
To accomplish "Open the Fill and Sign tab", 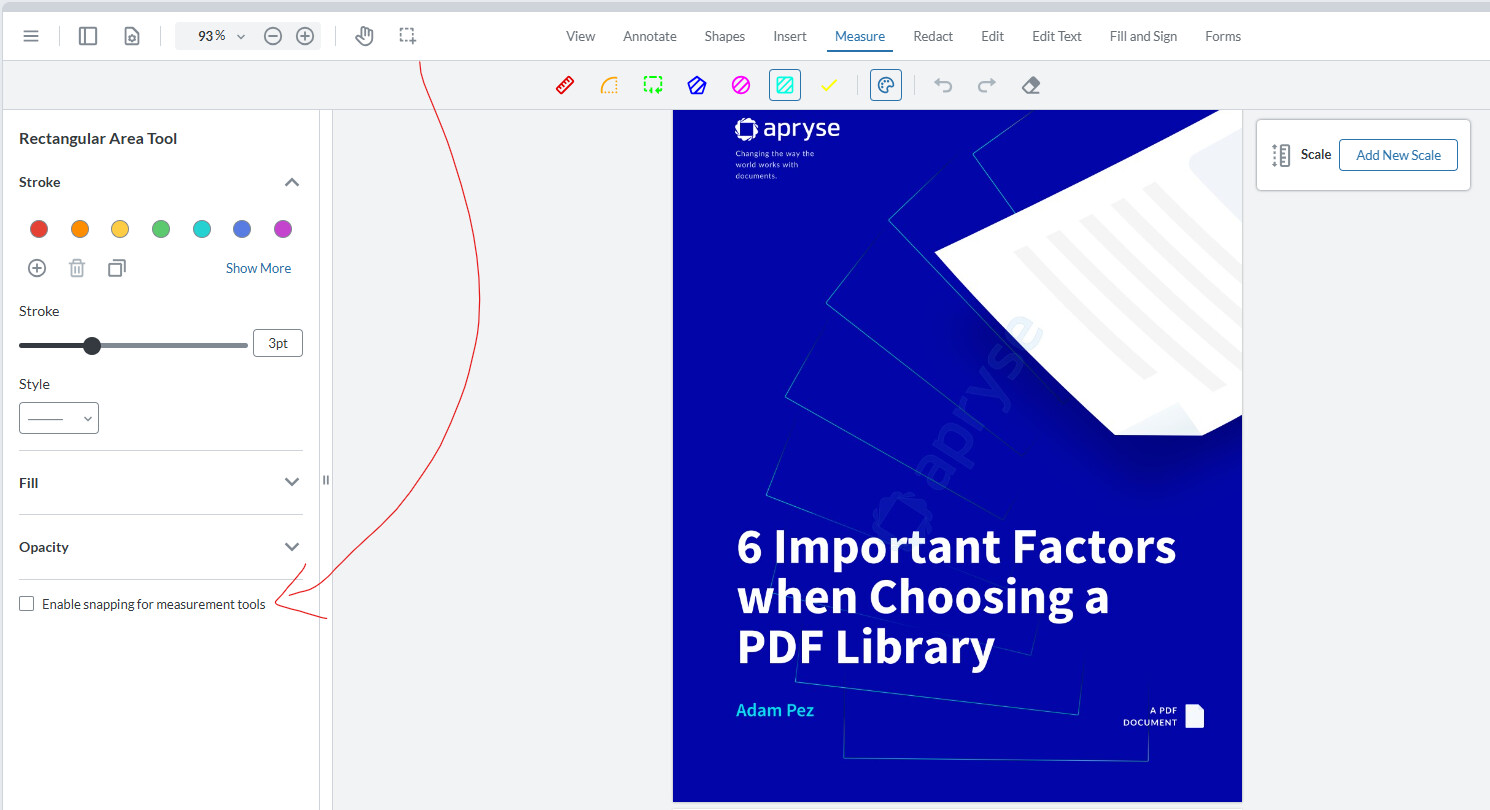I will click(1143, 36).
